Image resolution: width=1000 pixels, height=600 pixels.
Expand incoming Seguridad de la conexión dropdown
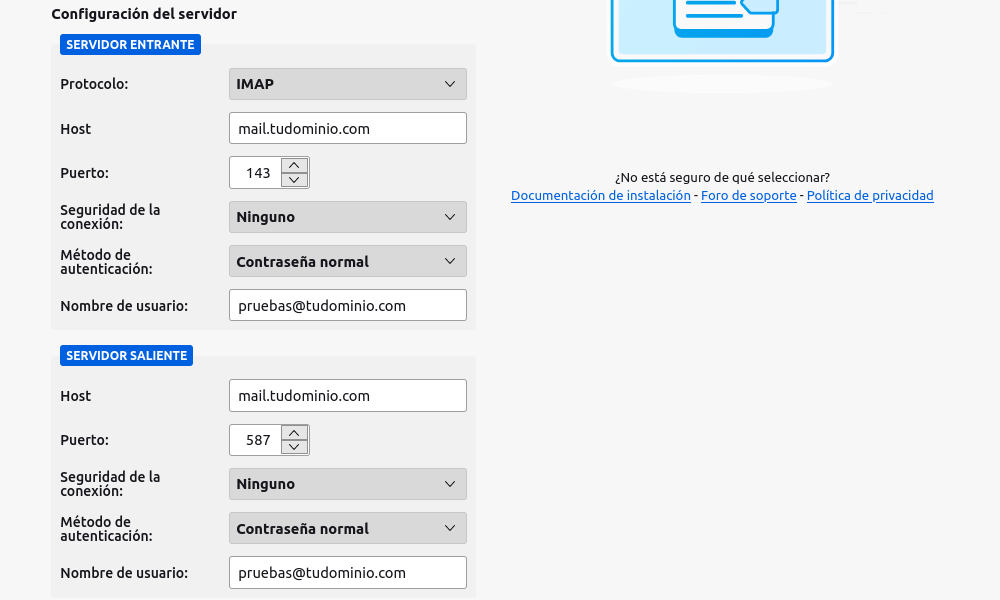coord(347,217)
